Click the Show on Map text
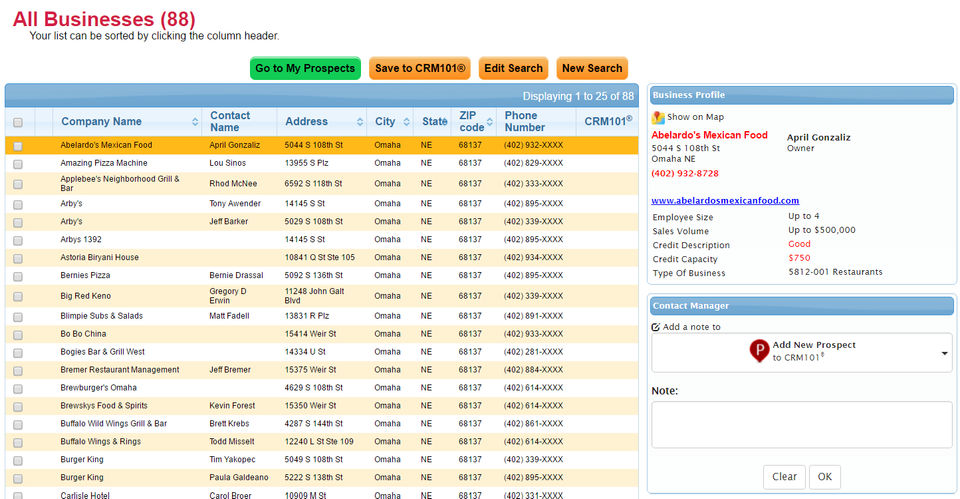The height and width of the screenshot is (499, 960). click(x=695, y=117)
